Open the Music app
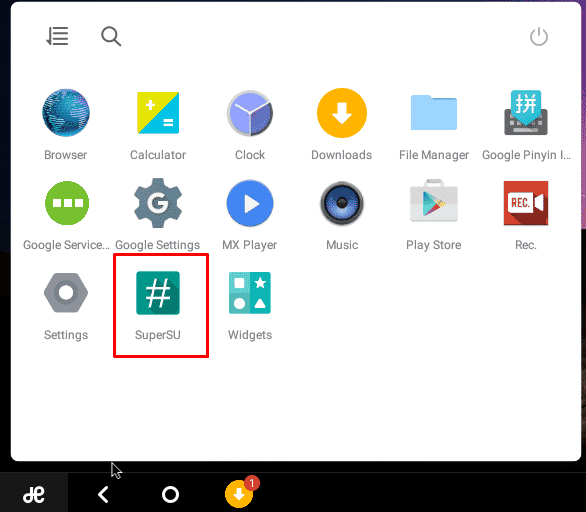 pyautogui.click(x=342, y=203)
